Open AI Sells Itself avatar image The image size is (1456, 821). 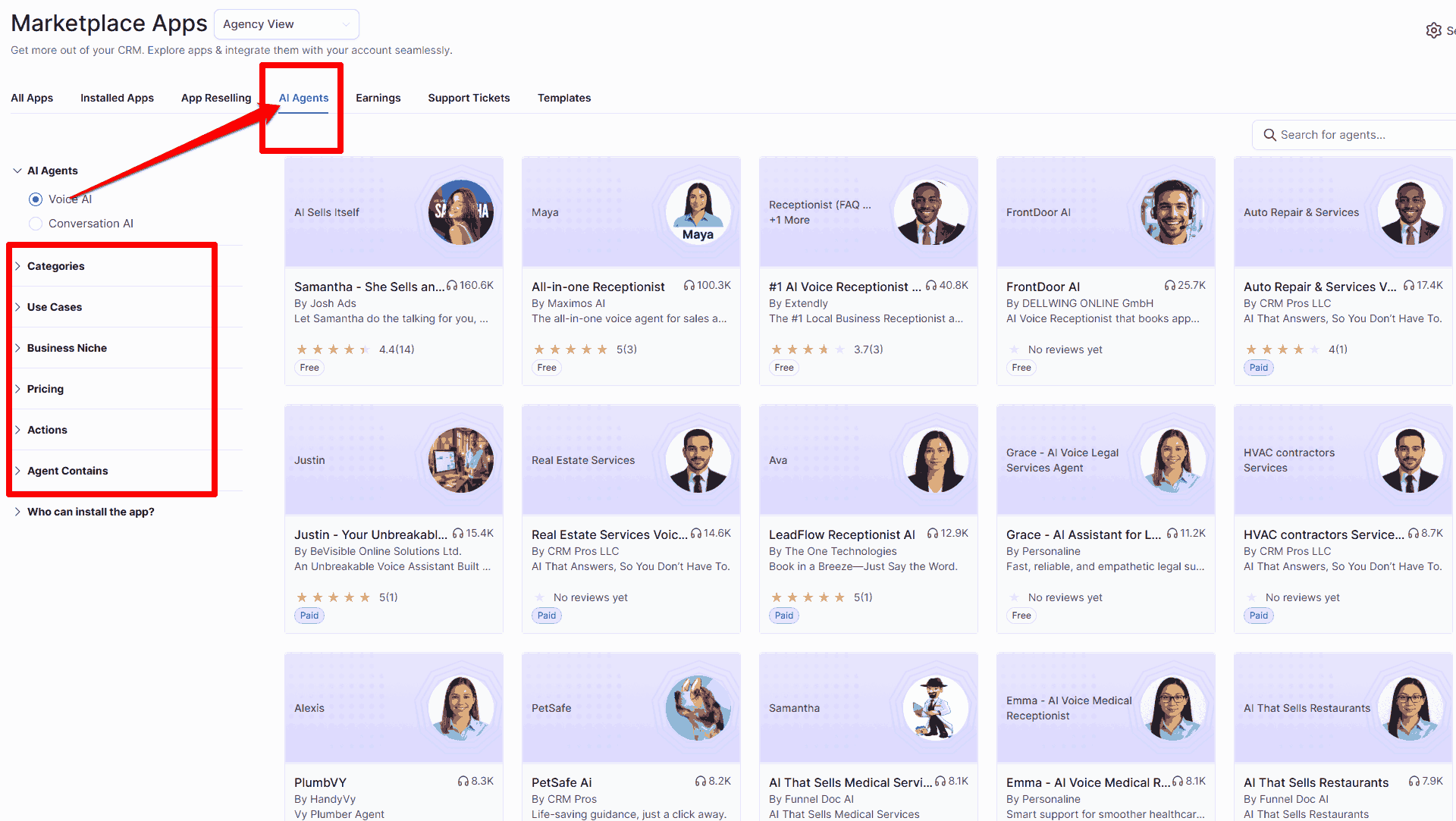pyautogui.click(x=461, y=212)
